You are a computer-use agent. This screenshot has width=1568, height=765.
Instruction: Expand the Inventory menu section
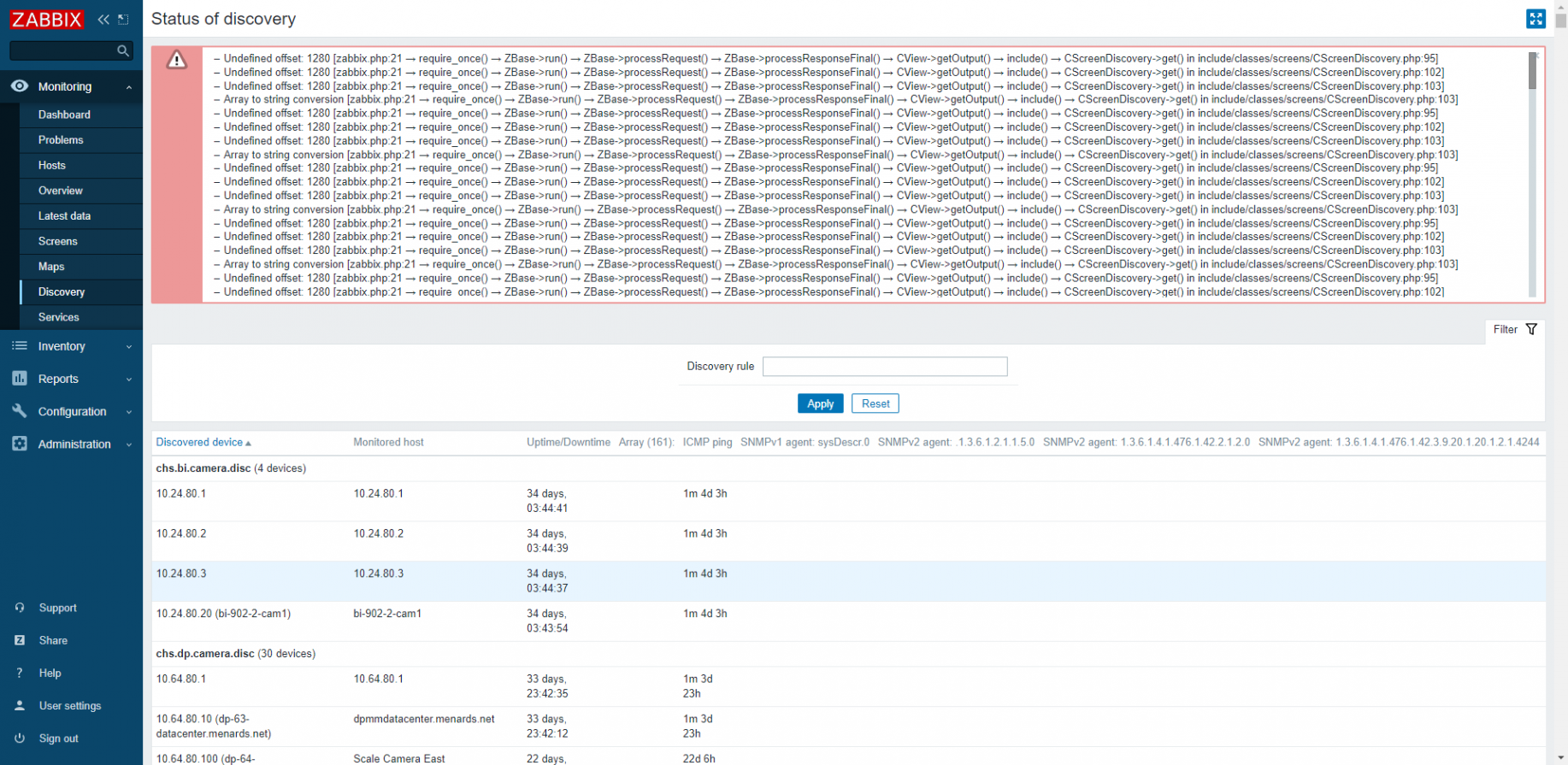71,346
